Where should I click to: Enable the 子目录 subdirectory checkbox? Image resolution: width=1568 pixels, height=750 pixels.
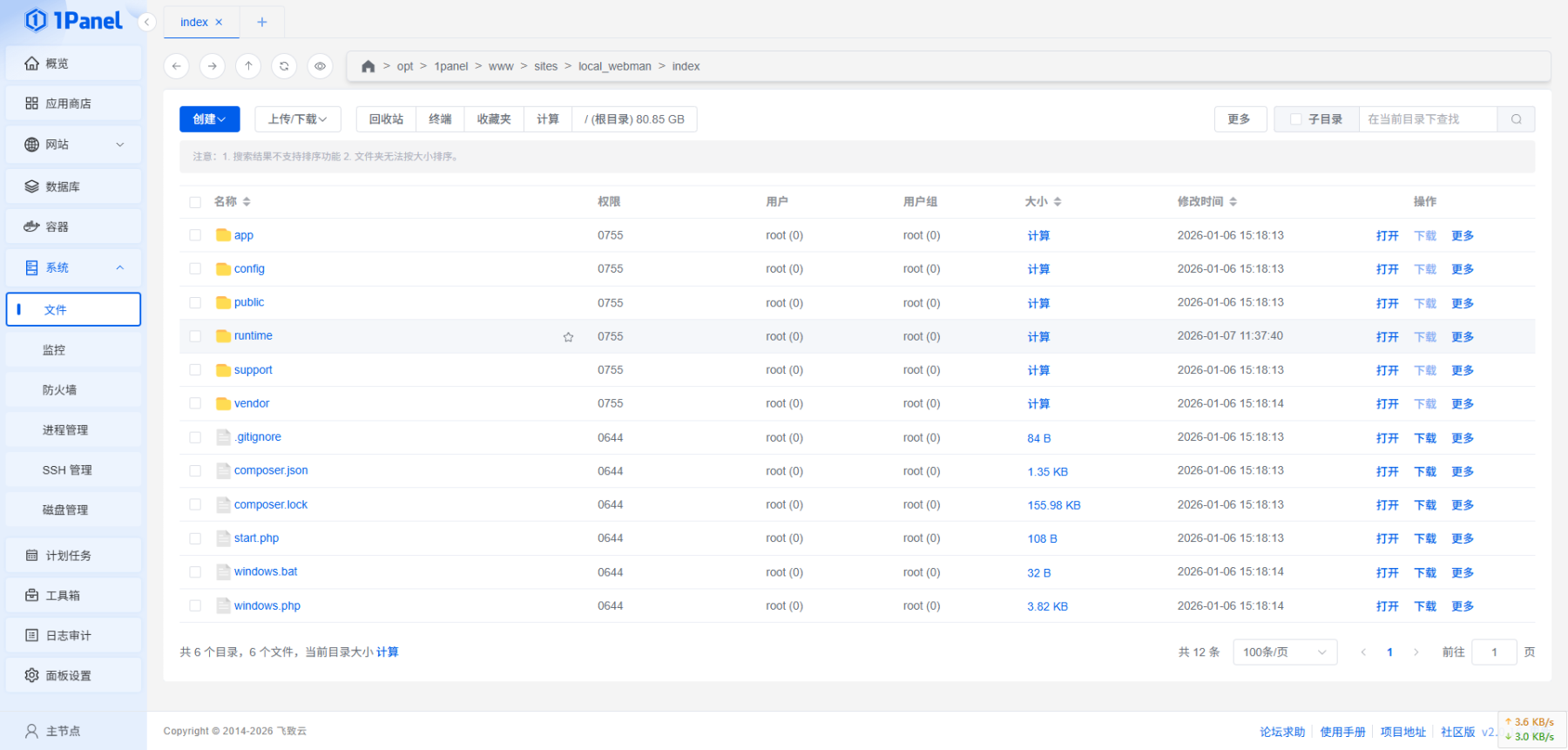tap(1296, 119)
